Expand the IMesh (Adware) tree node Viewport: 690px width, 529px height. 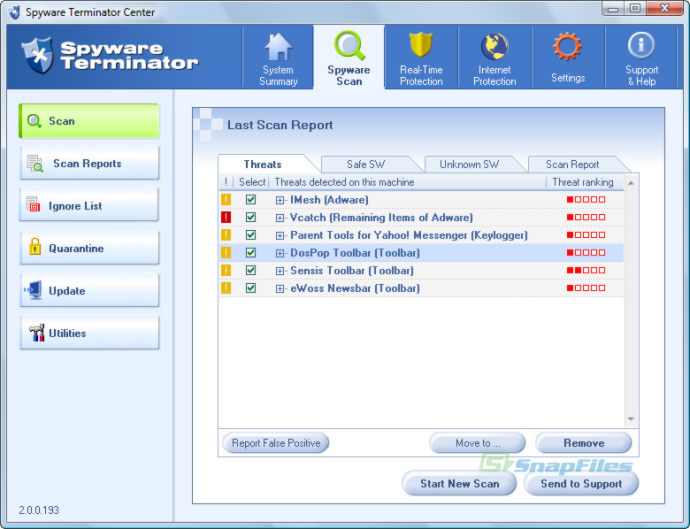coord(280,200)
